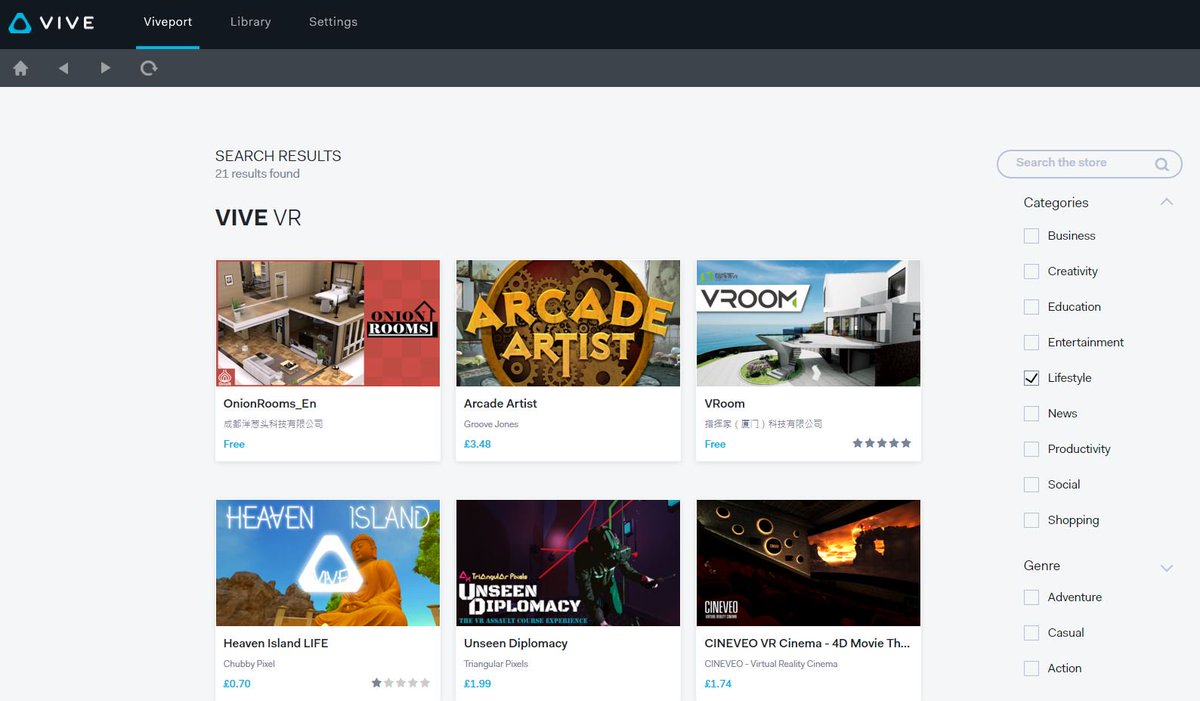Go to the home page icon
Screen dimensions: 1200x701
point(21,69)
